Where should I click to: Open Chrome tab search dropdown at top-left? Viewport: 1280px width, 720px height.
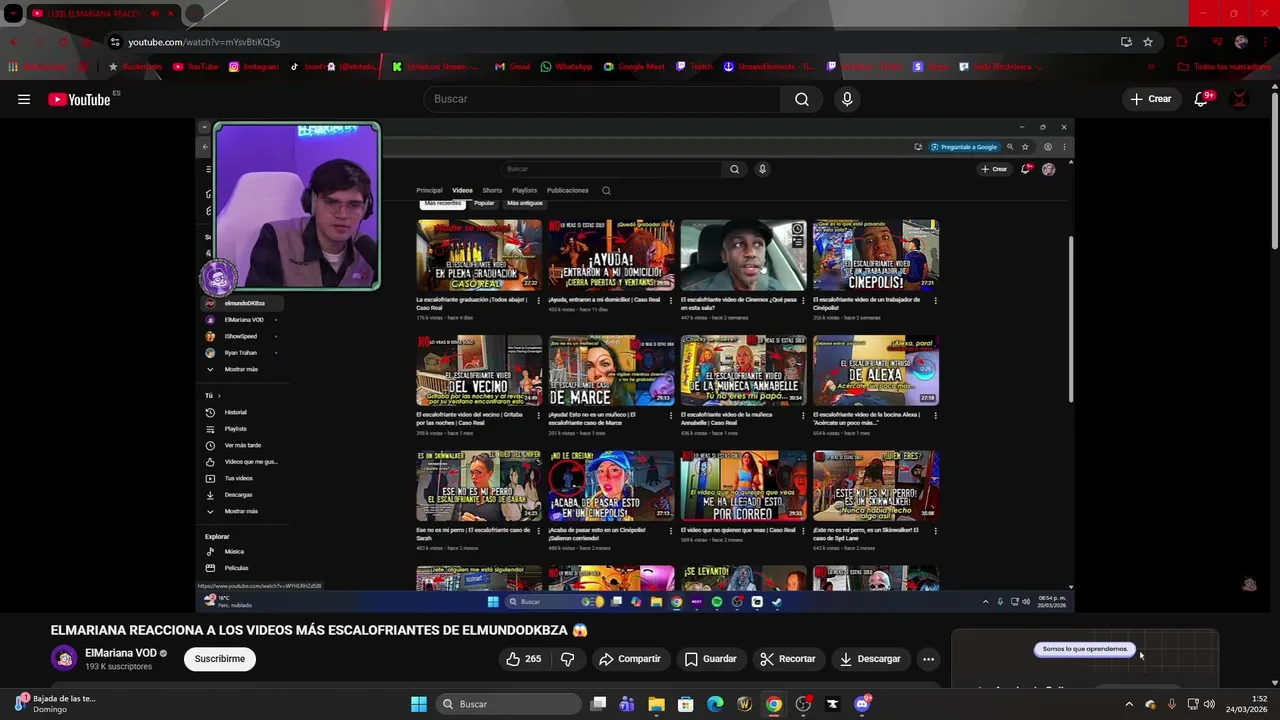click(x=13, y=14)
